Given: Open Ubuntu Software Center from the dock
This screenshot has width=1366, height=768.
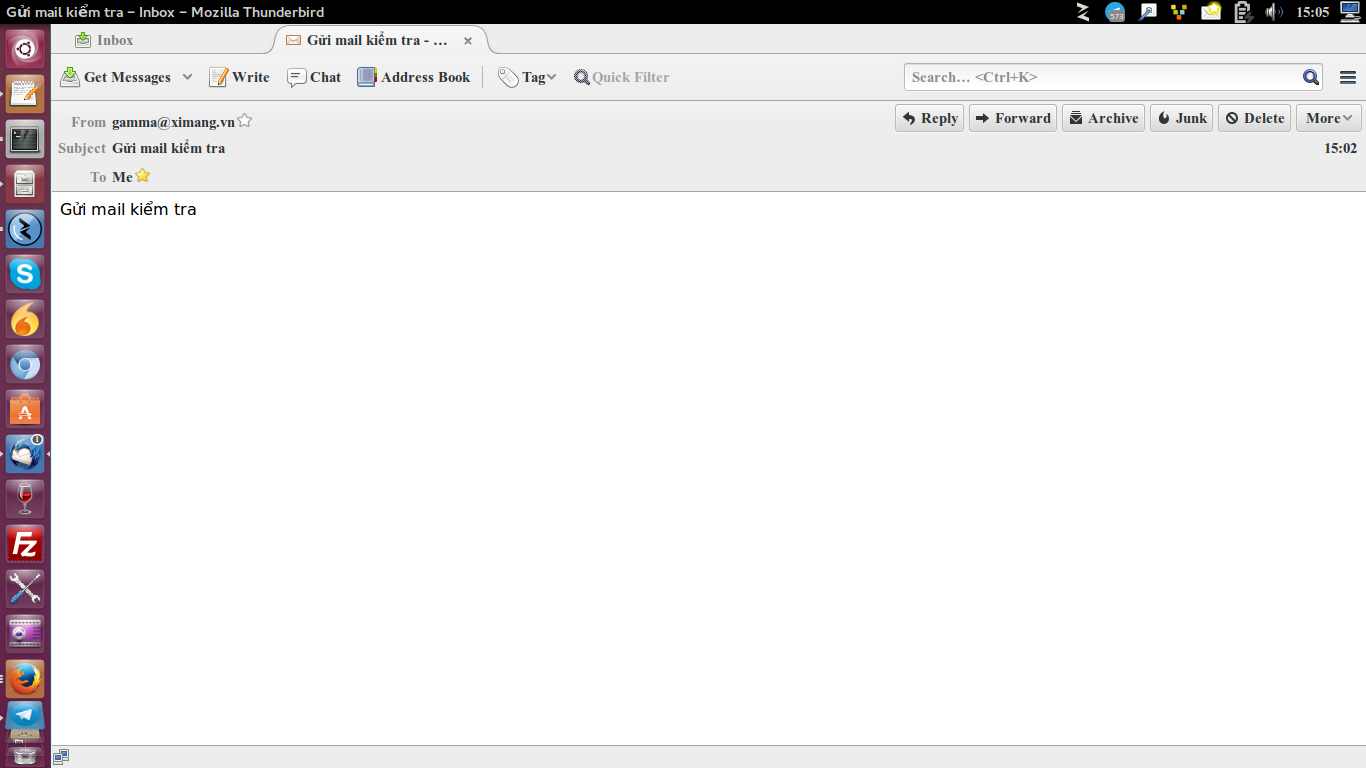Looking at the screenshot, I should (x=25, y=409).
